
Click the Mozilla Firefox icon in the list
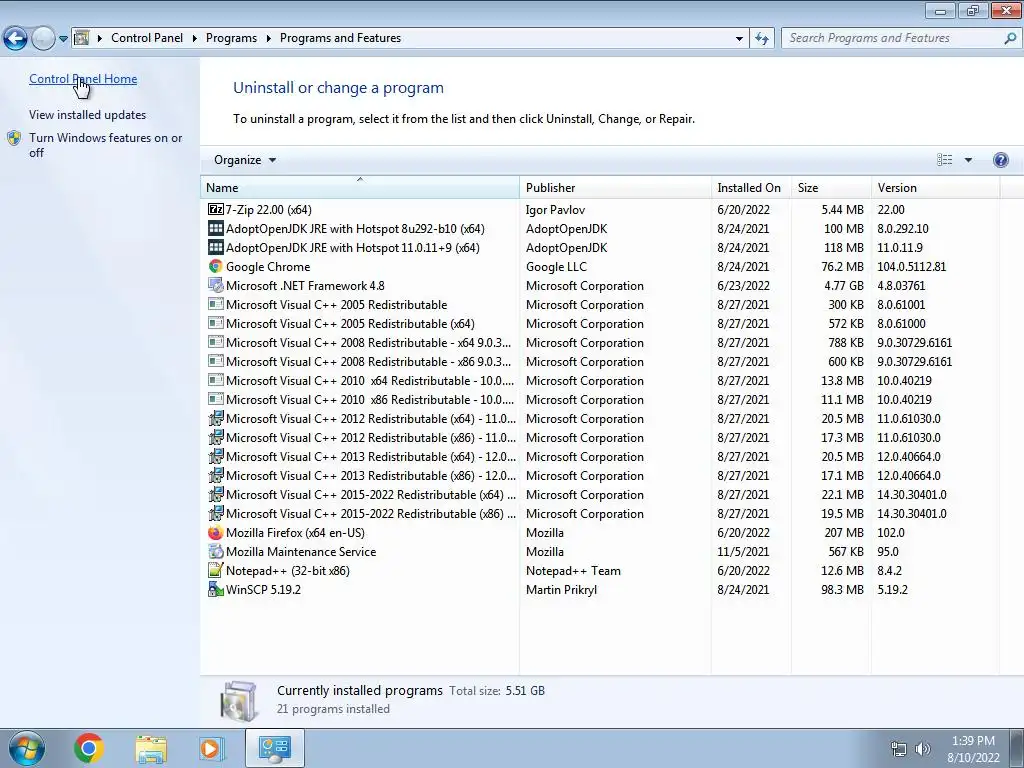216,532
